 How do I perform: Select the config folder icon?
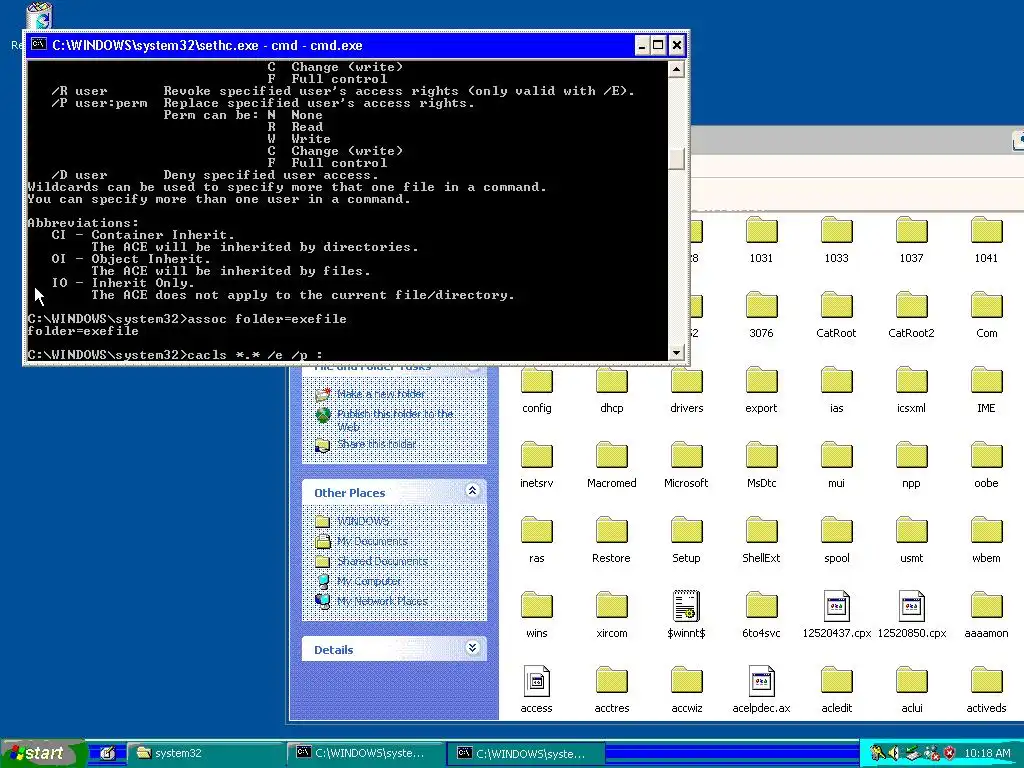[x=537, y=381]
